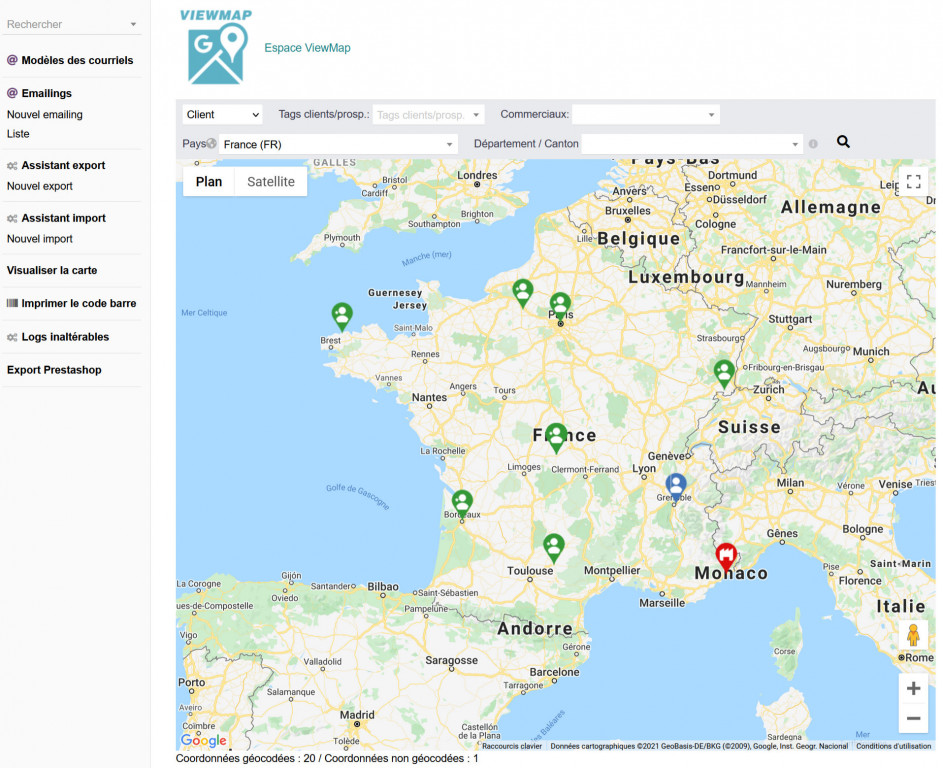
Task: Open the Espace ViewMap link
Action: tap(307, 48)
